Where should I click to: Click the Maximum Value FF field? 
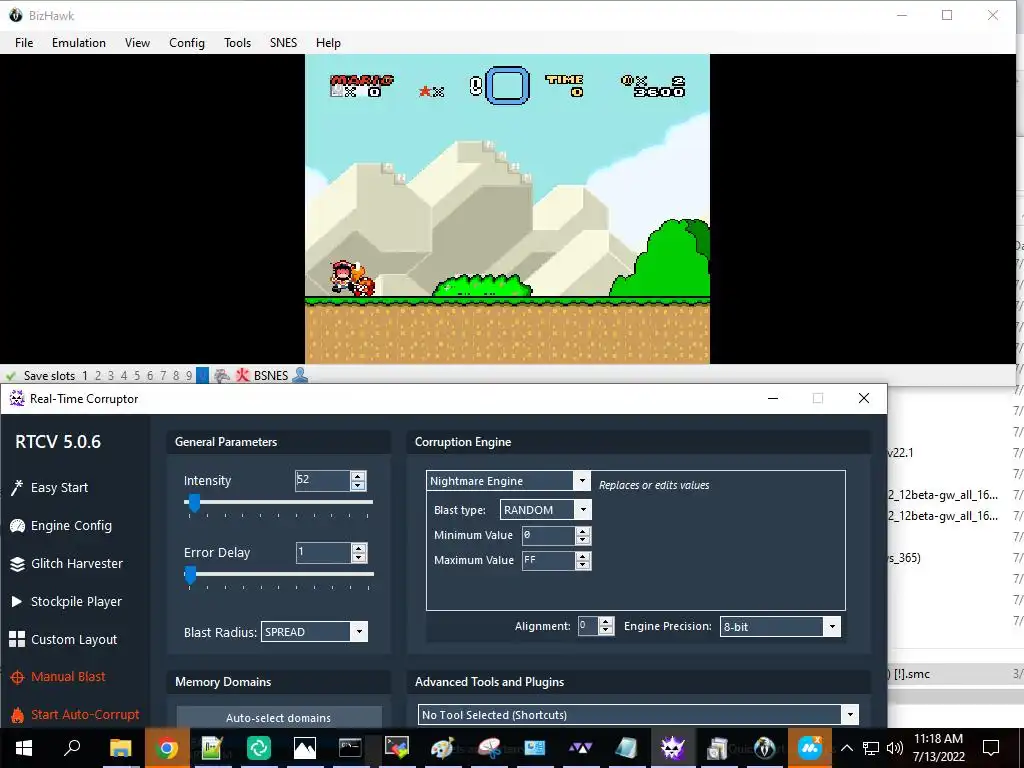pos(549,560)
